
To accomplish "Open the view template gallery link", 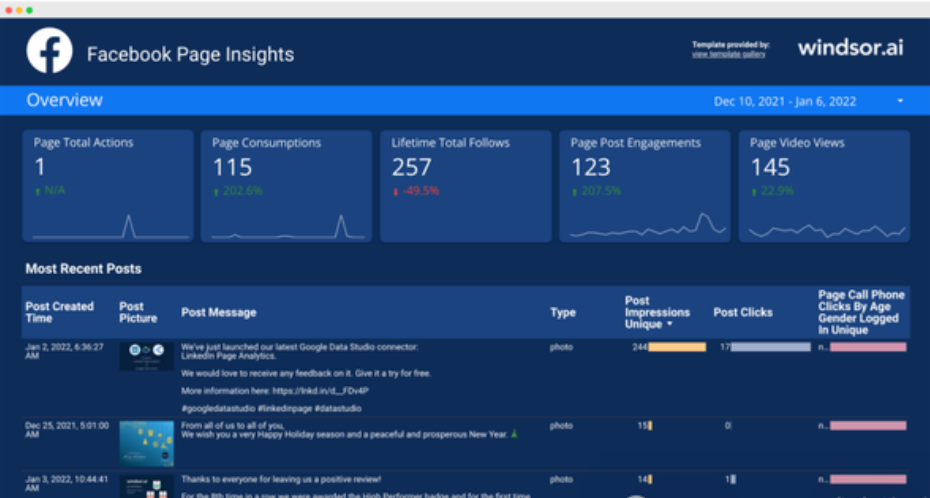I will [x=728, y=54].
